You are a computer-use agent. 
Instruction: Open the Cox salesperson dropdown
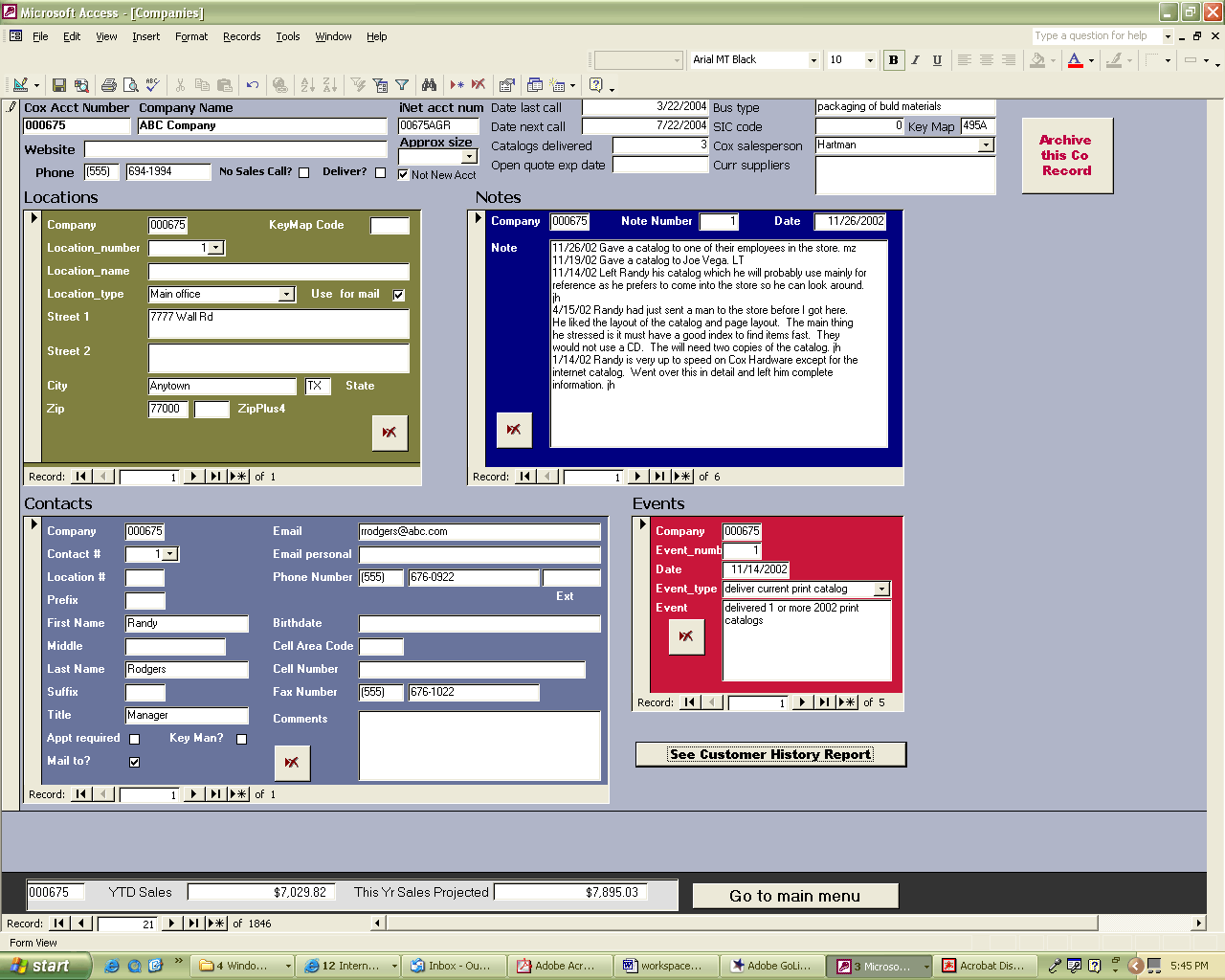point(986,145)
